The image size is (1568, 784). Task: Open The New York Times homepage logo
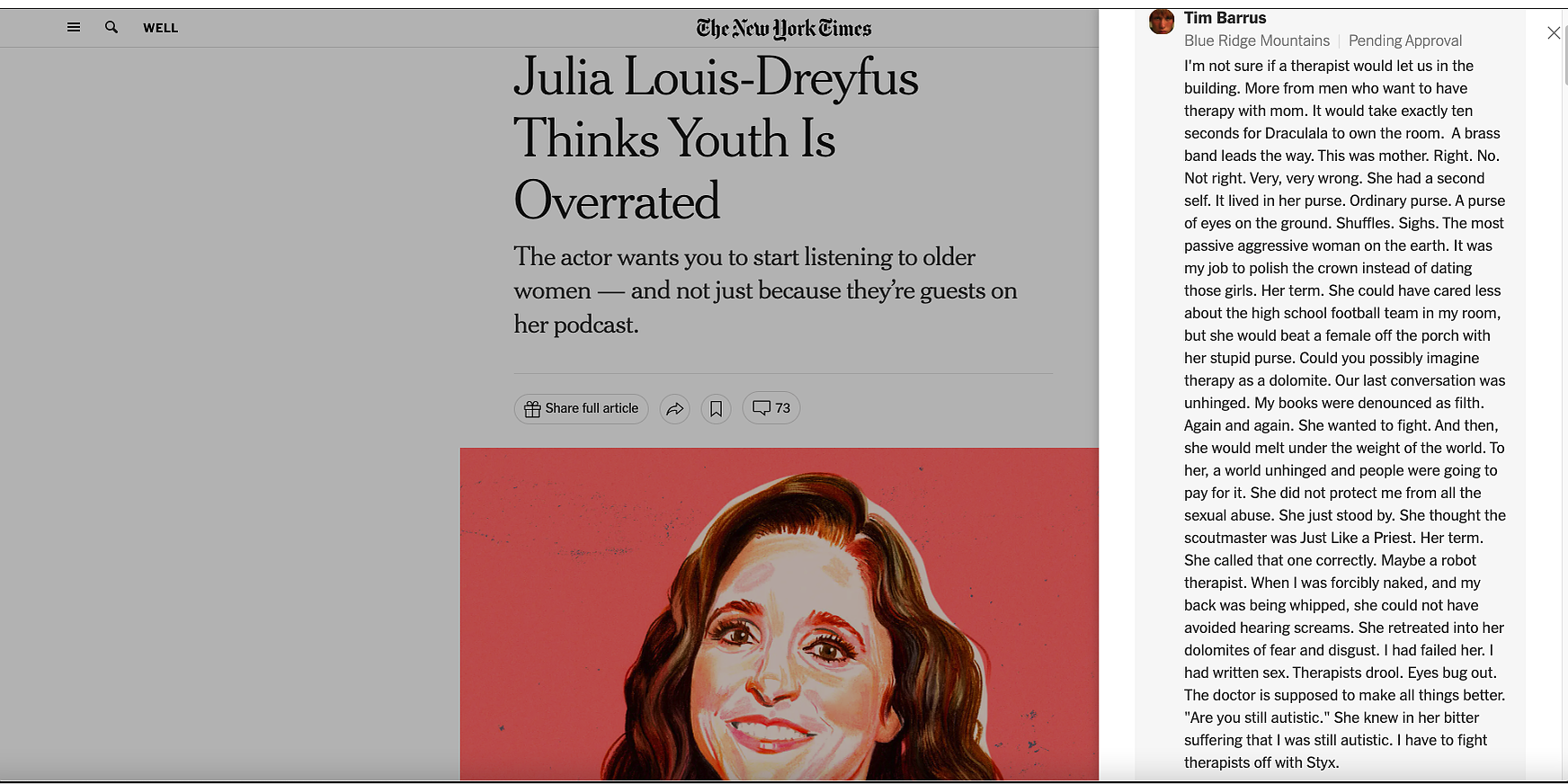click(784, 29)
